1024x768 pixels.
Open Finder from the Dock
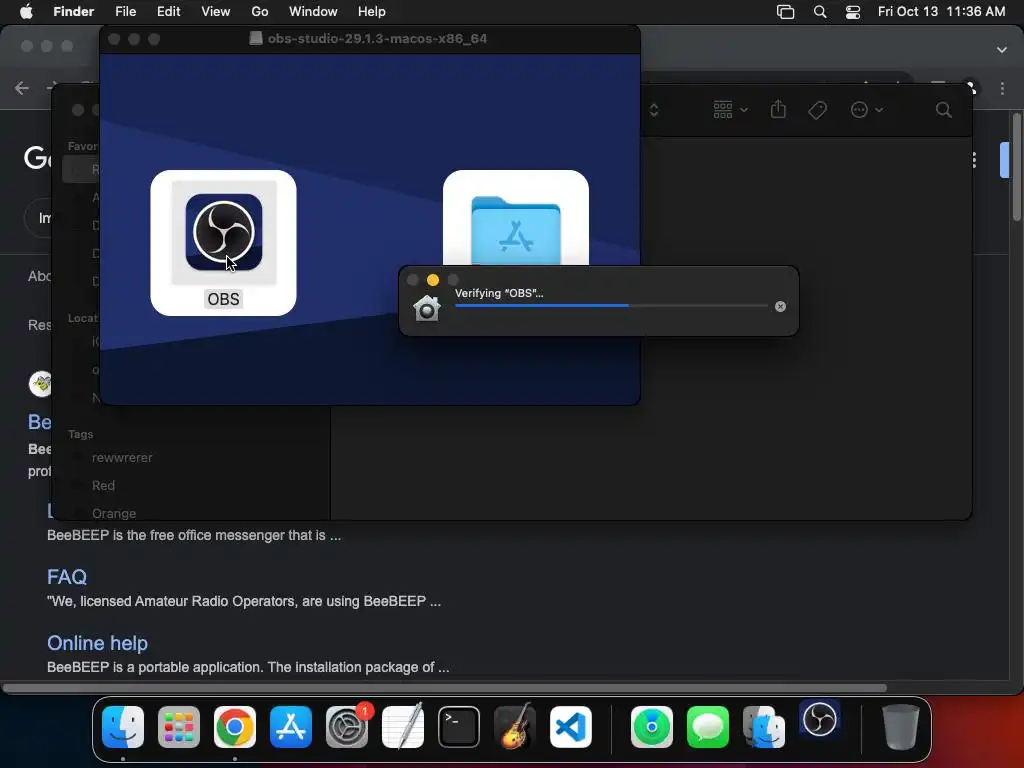(123, 726)
